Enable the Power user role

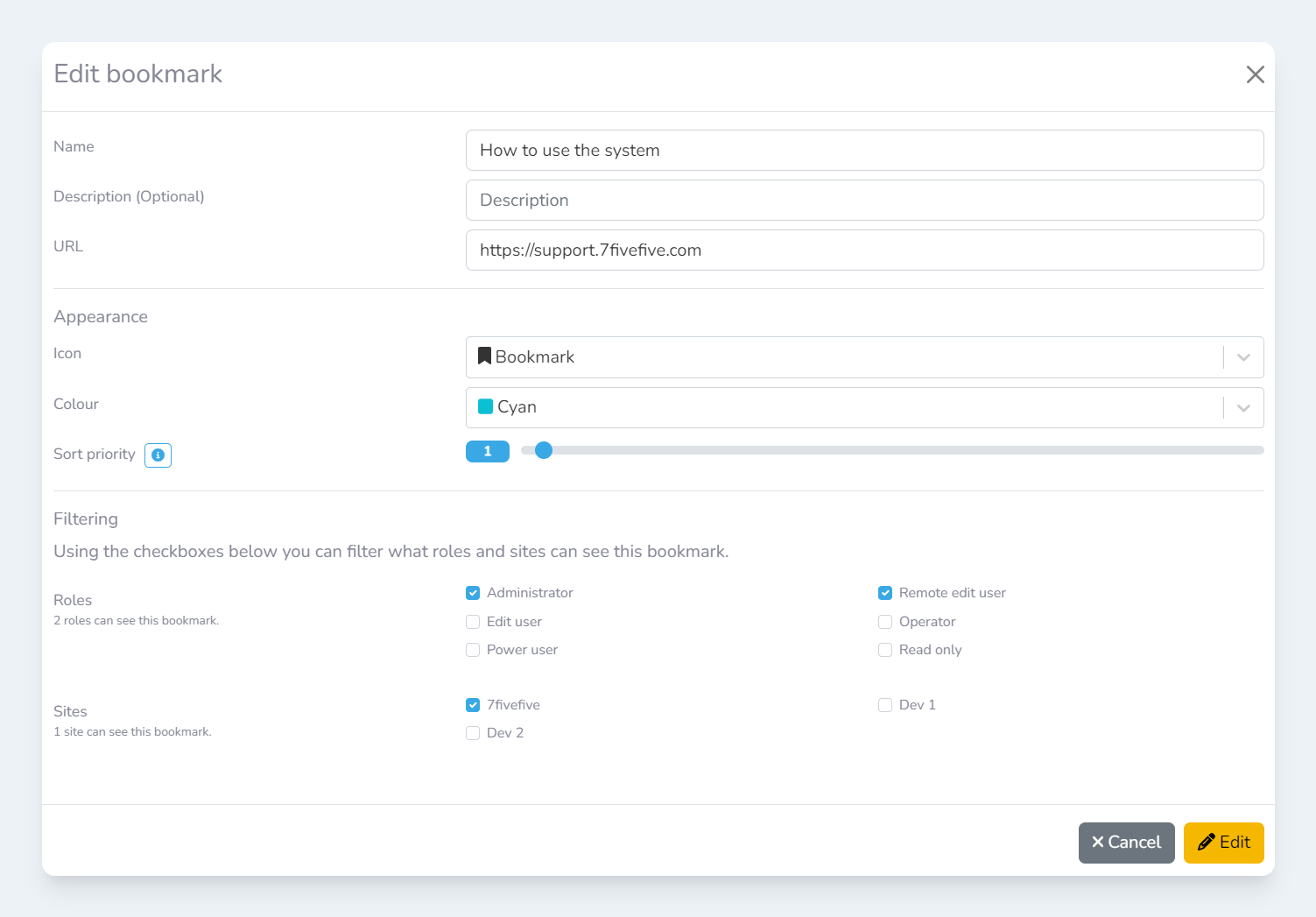tap(473, 650)
